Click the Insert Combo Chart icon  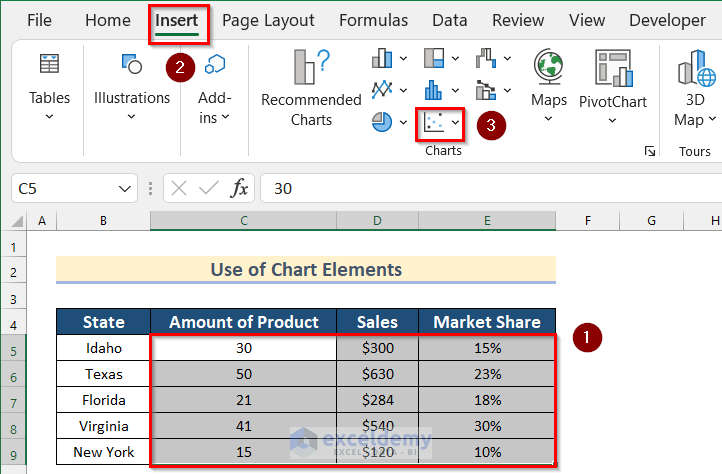487,90
